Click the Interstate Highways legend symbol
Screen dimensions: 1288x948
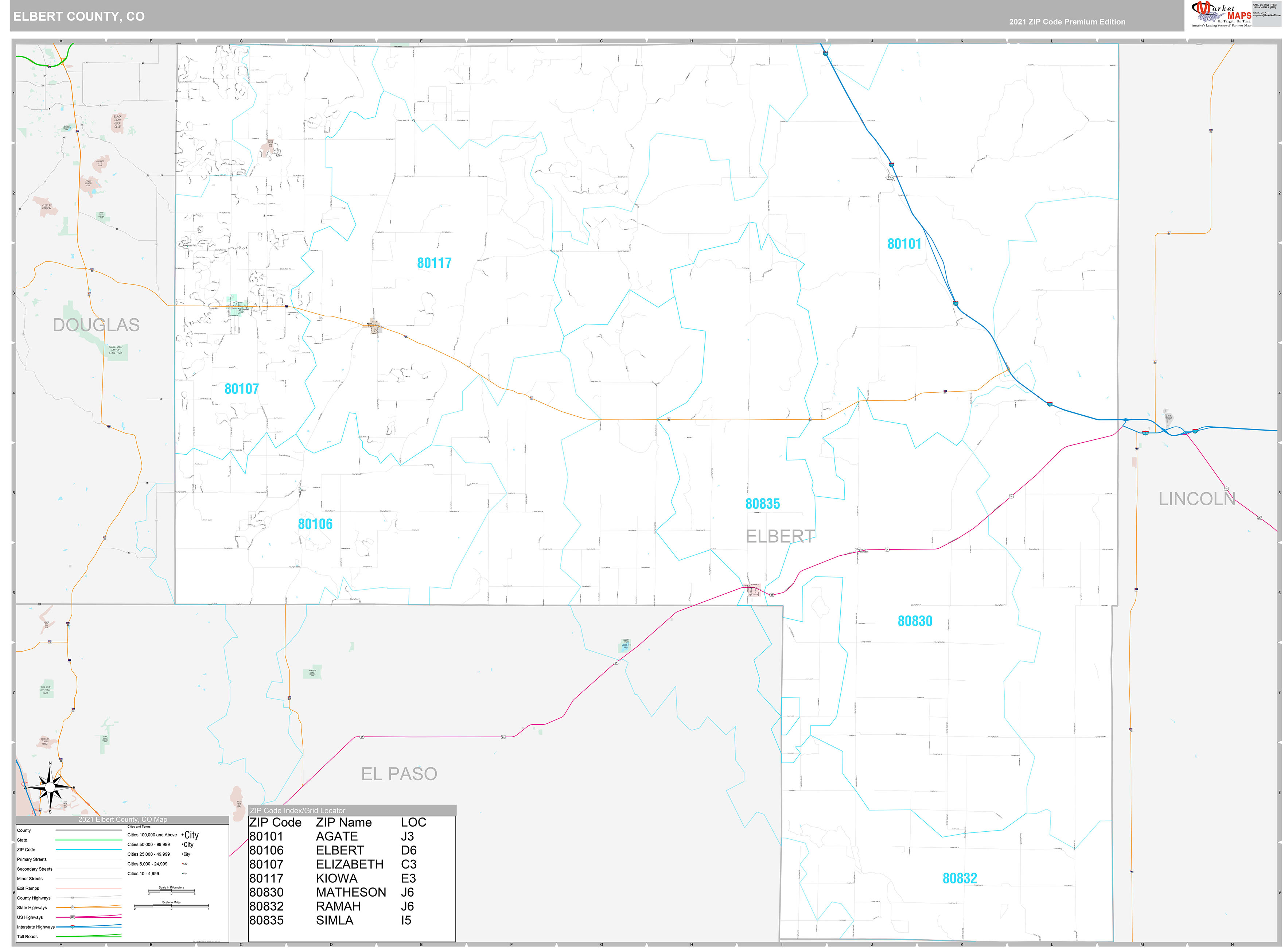72,927
